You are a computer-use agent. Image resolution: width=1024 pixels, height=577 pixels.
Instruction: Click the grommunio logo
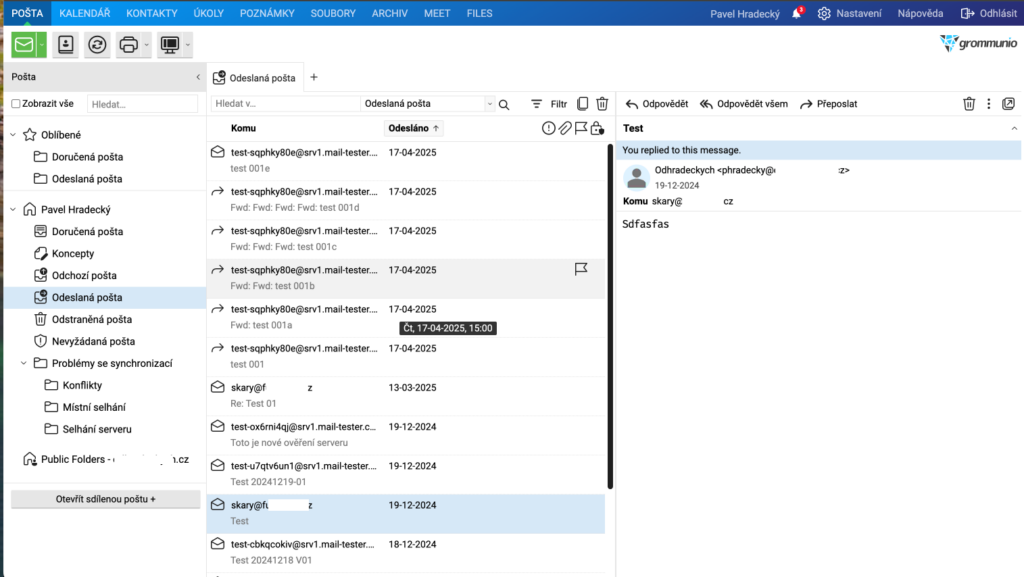click(978, 44)
